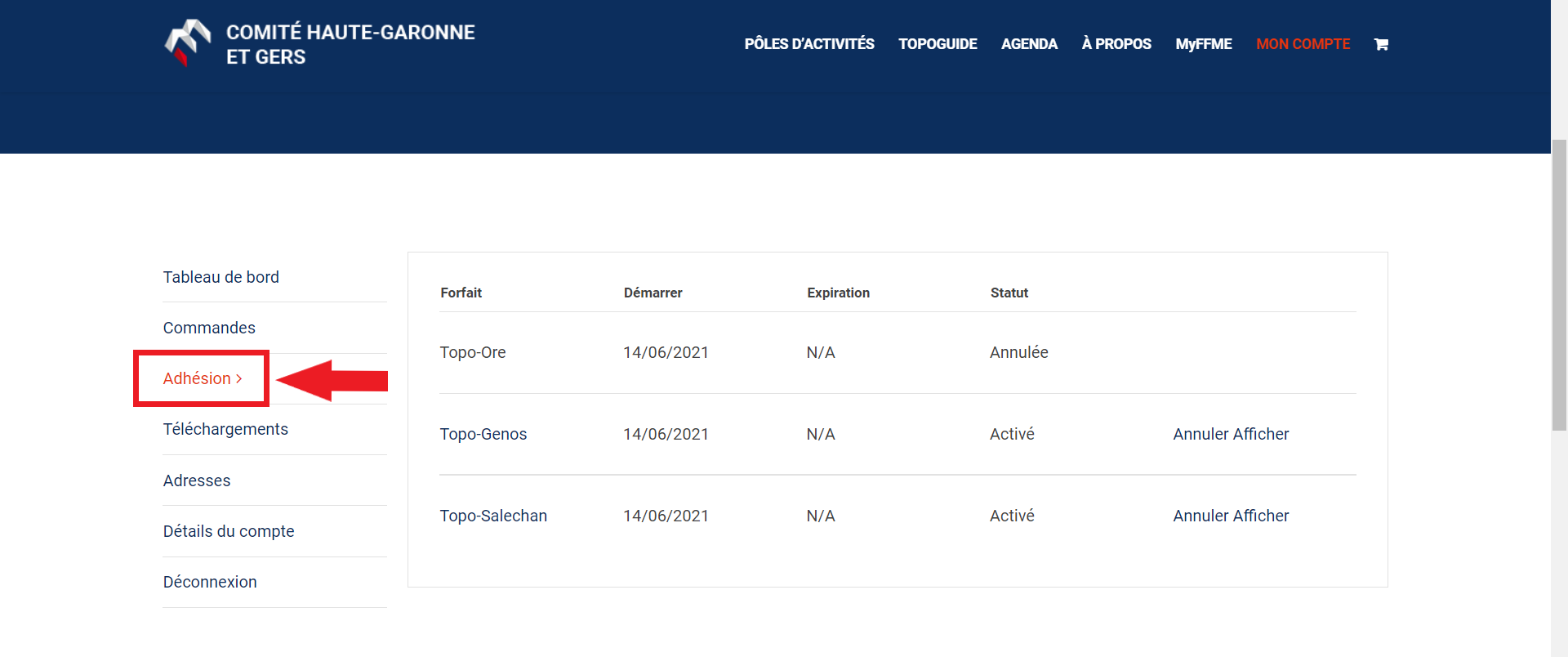
Task: Open Détails du compte
Action: (x=229, y=531)
